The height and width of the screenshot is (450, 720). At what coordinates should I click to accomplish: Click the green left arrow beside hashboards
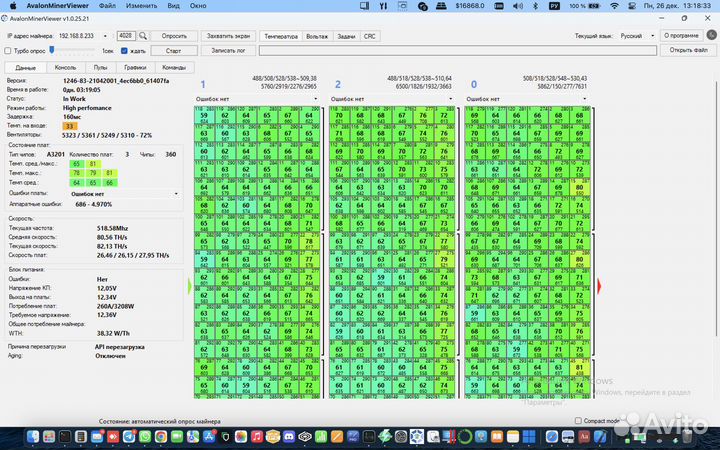pyautogui.click(x=190, y=286)
